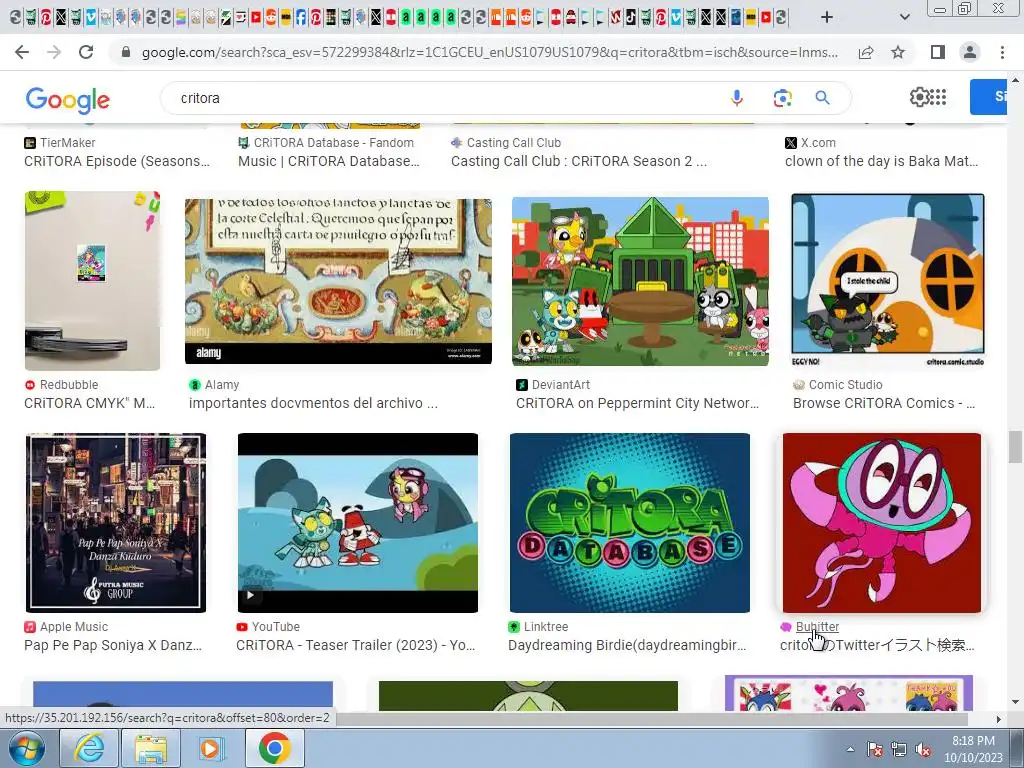Click the Daydreaming Birdie Linktree title
1024x768 pixels.
pyautogui.click(x=627, y=645)
